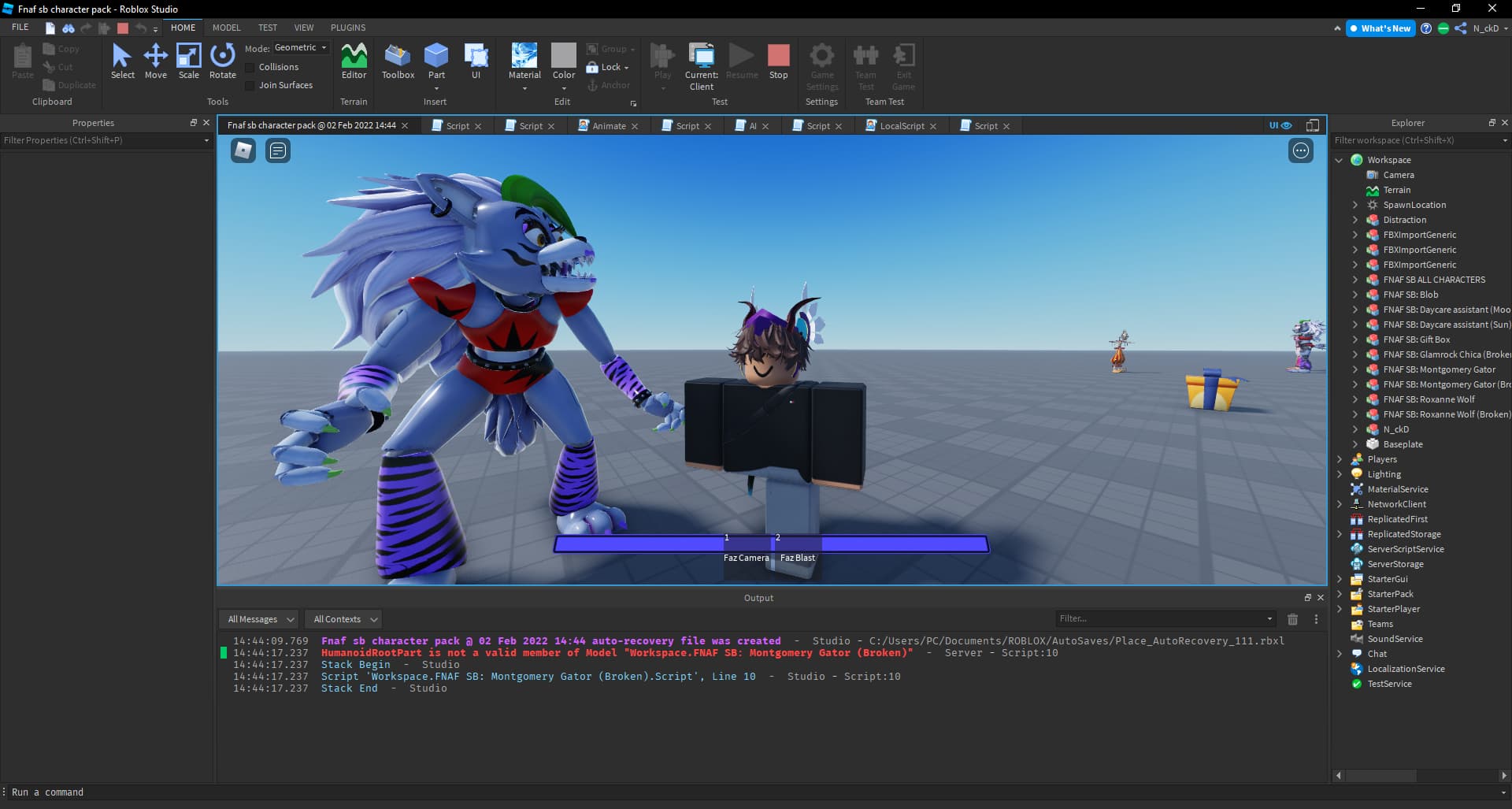This screenshot has width=1512, height=809.
Task: Expand the Lighting node
Action: [x=1339, y=474]
